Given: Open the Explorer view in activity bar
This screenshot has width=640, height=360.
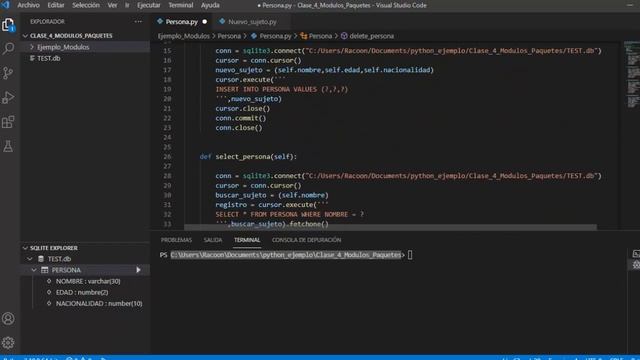Looking at the screenshot, I should [x=8, y=25].
